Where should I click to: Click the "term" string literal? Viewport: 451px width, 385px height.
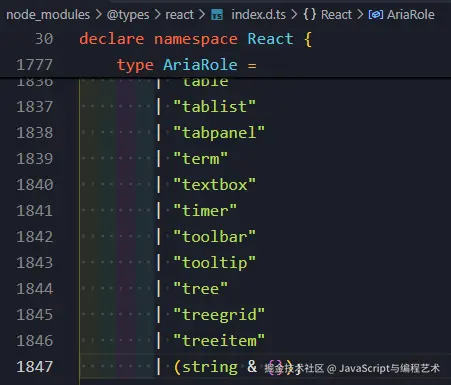(x=201, y=159)
